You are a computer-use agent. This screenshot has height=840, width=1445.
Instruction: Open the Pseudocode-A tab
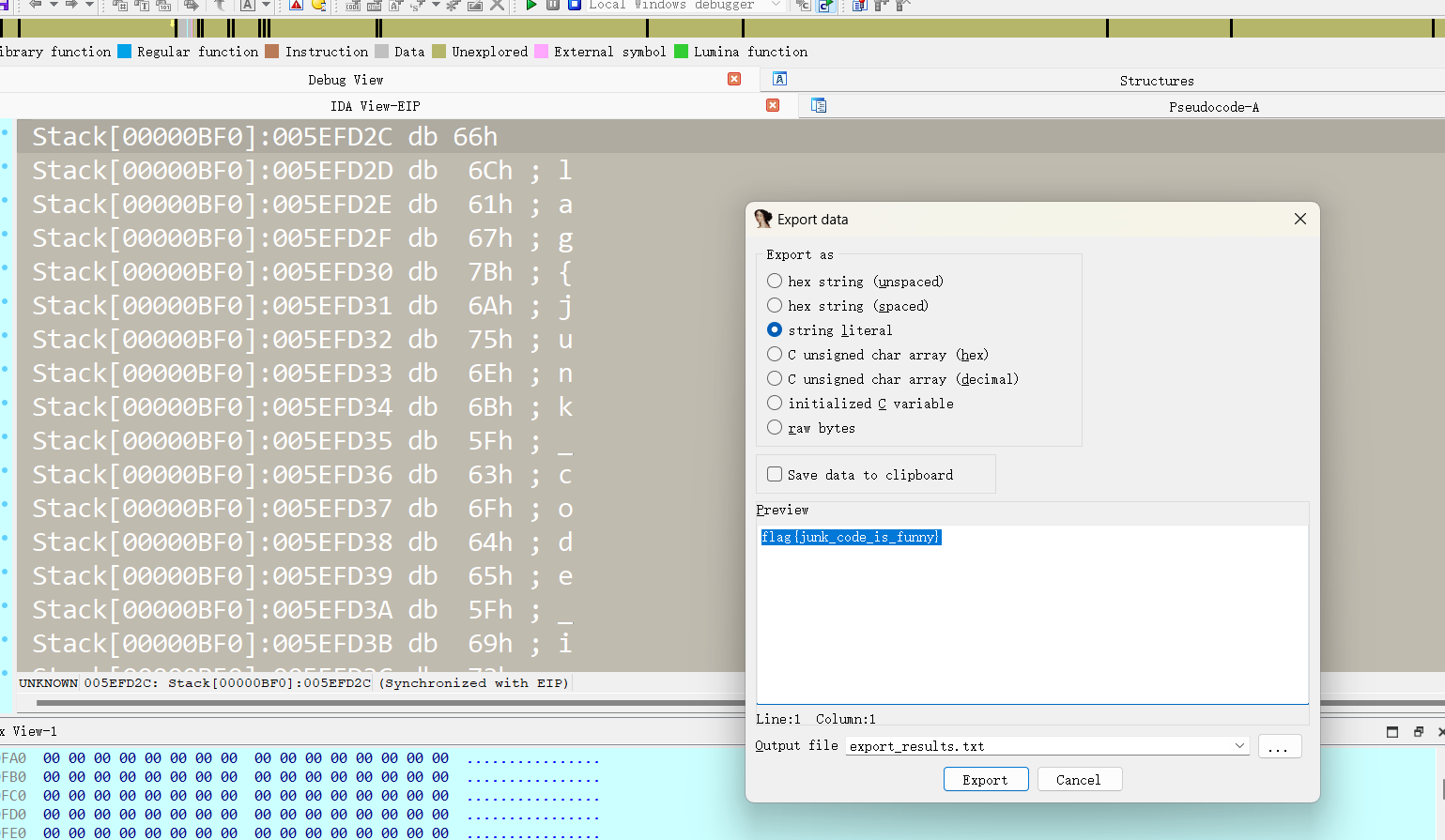[1214, 107]
